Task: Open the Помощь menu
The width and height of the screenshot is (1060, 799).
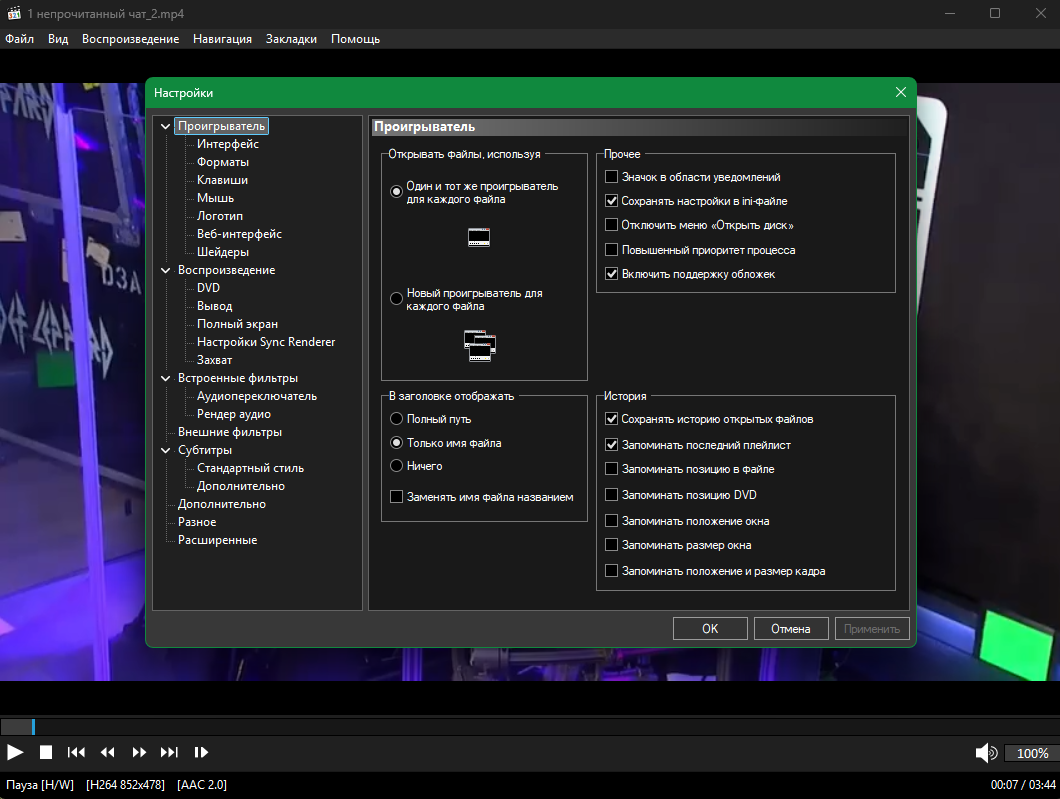Action: (356, 39)
